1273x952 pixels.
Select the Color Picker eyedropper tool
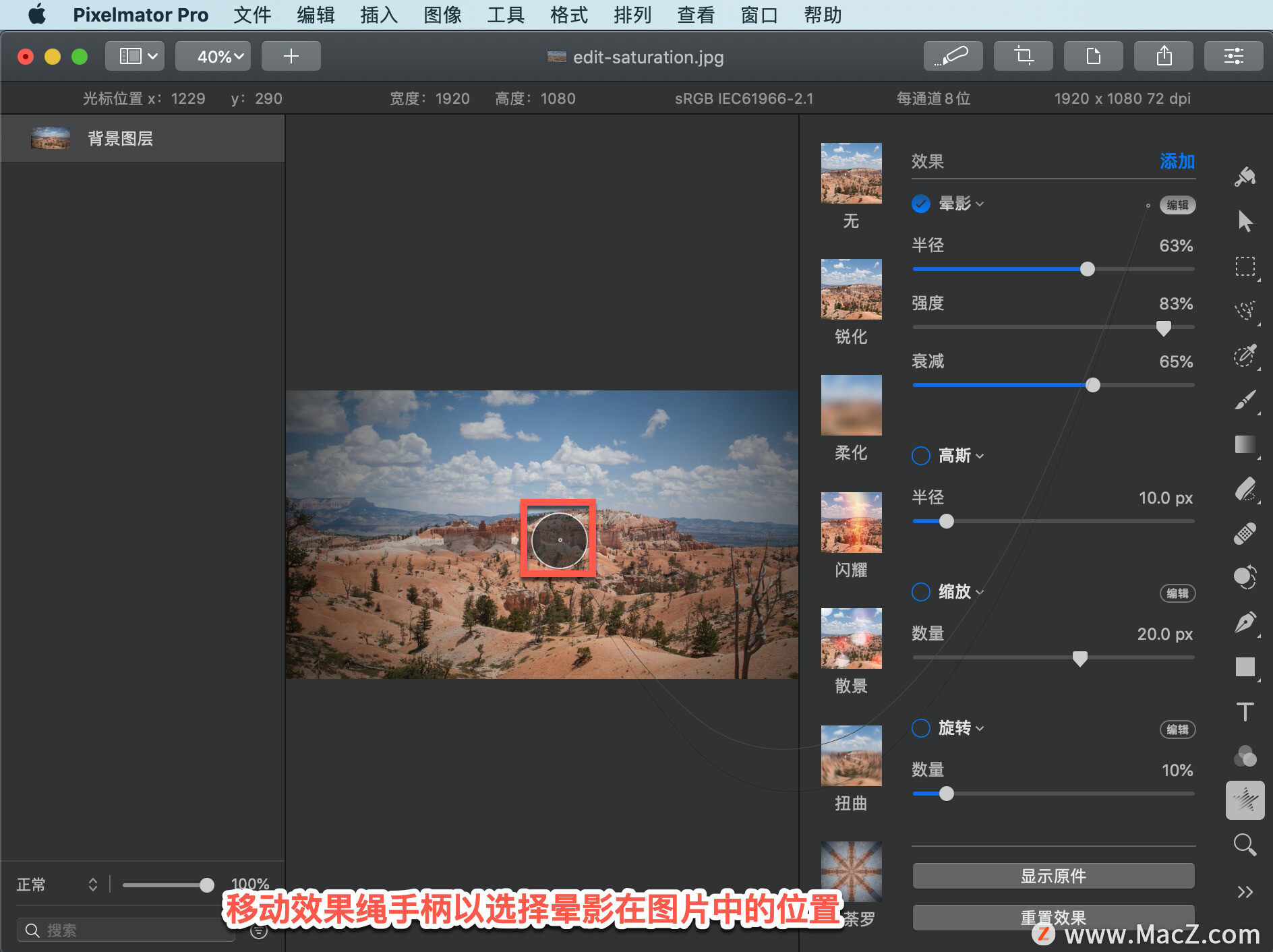tap(1245, 355)
